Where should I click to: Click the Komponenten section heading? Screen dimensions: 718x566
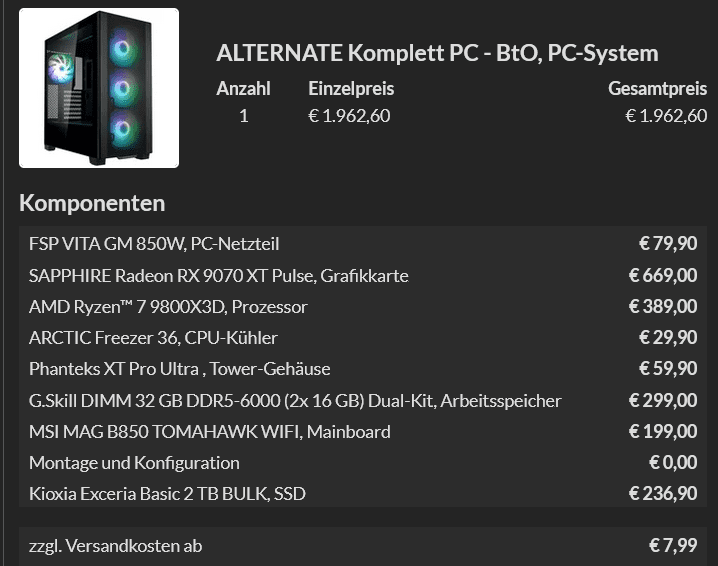coord(92,204)
